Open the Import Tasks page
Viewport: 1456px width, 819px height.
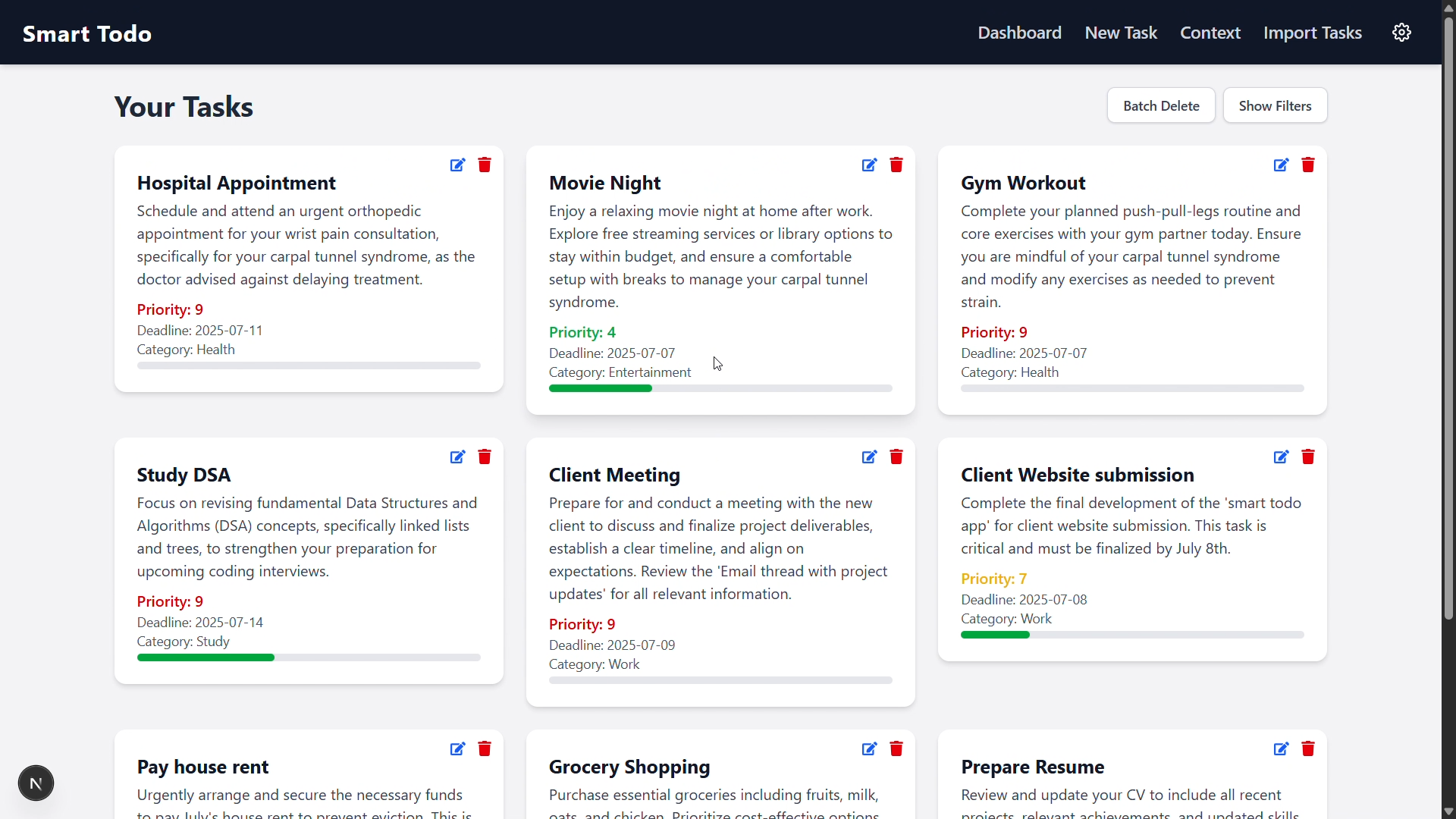point(1312,33)
